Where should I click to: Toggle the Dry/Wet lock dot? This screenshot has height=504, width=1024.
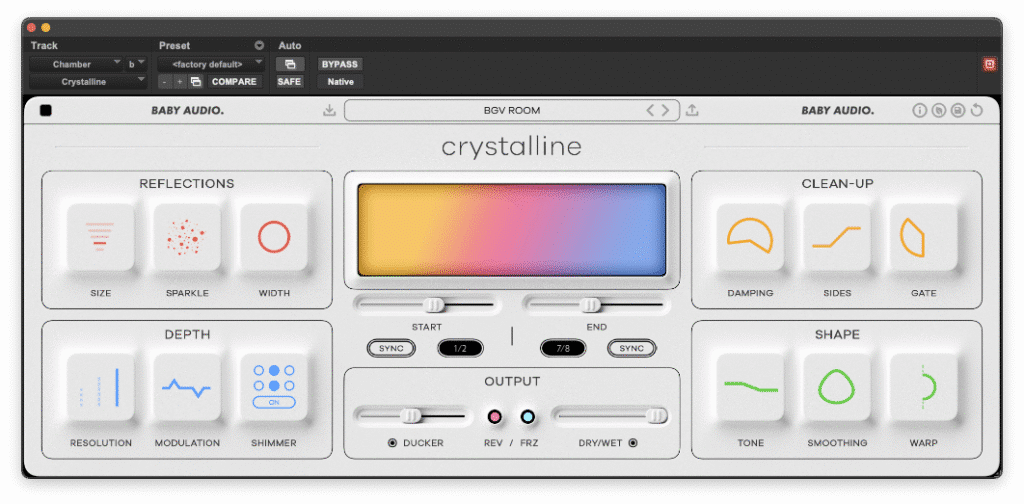[633, 443]
